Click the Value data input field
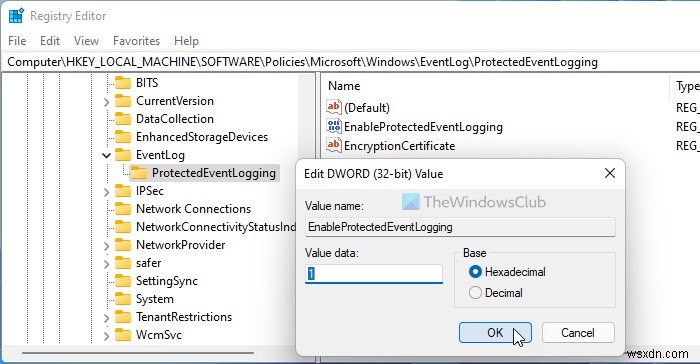Screen dimensions: 700x364 point(374,274)
